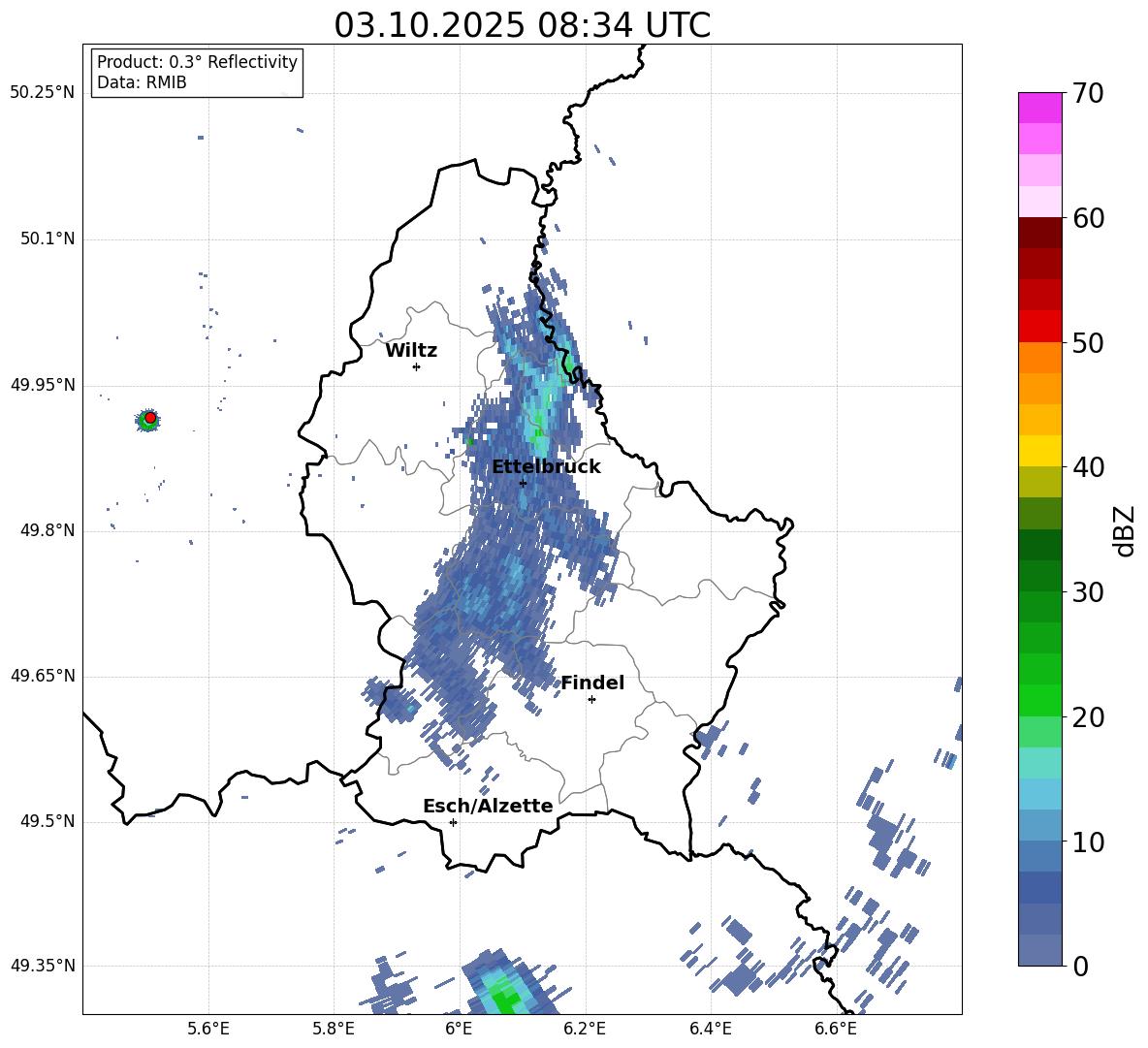This screenshot has width=1148, height=1048.
Task: Click the 'Data: RMIB' text
Action: click(142, 82)
